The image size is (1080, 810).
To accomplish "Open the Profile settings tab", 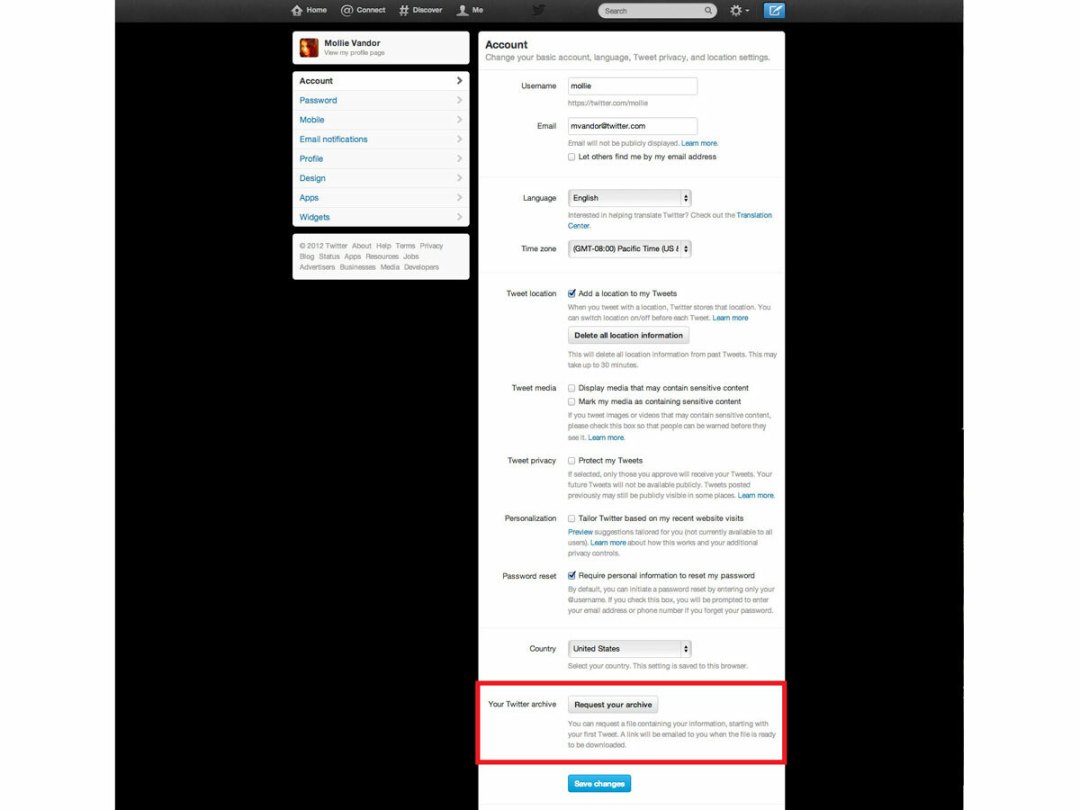I will coord(381,158).
